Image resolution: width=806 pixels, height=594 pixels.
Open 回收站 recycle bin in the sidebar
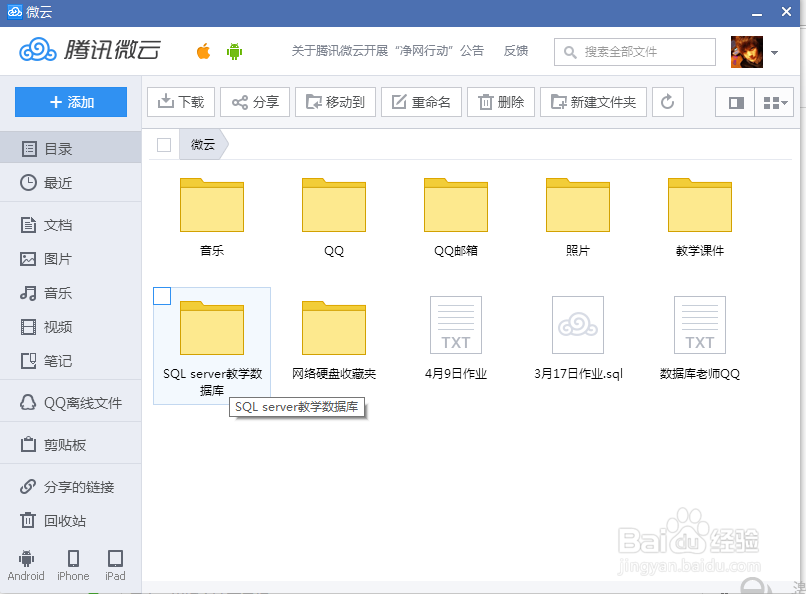(70, 521)
